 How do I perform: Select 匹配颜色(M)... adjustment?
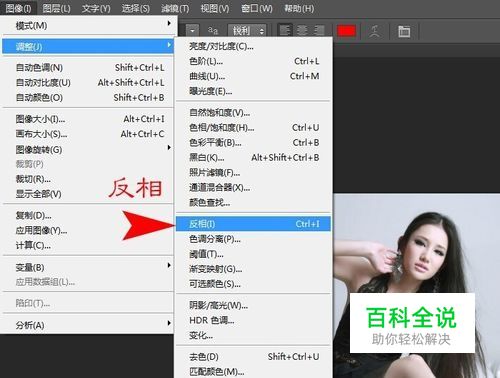[253, 371]
